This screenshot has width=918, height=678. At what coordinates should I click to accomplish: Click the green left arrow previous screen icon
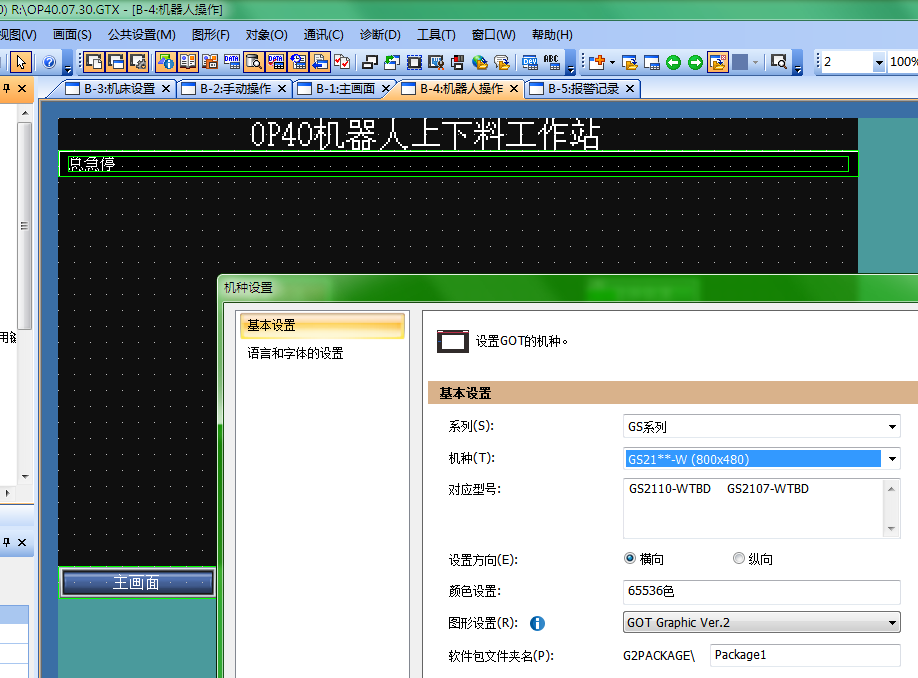click(x=674, y=62)
